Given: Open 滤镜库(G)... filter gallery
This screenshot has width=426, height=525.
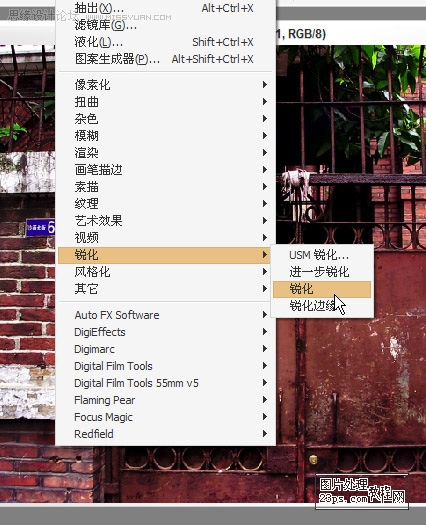Looking at the screenshot, I should coord(166,25).
